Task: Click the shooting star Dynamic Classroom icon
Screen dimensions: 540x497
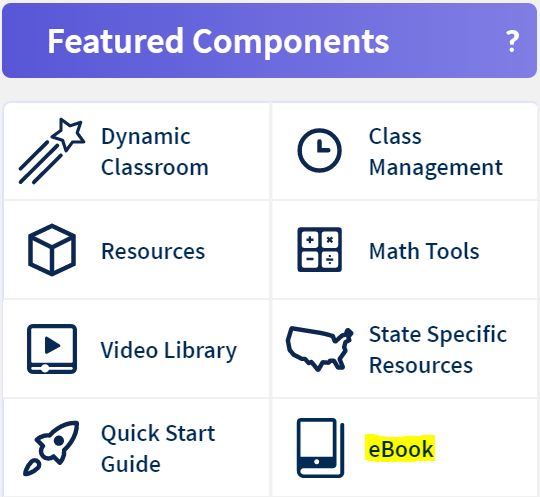Action: point(52,151)
